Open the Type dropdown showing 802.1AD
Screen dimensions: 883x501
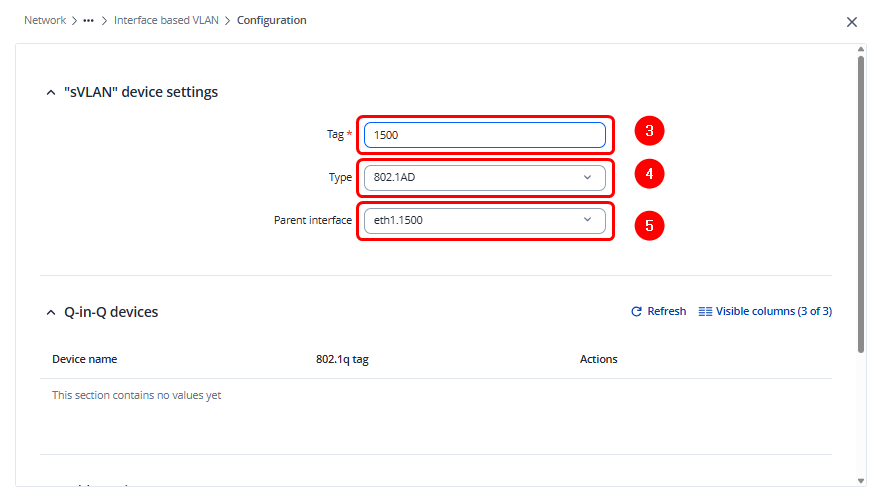coord(485,178)
